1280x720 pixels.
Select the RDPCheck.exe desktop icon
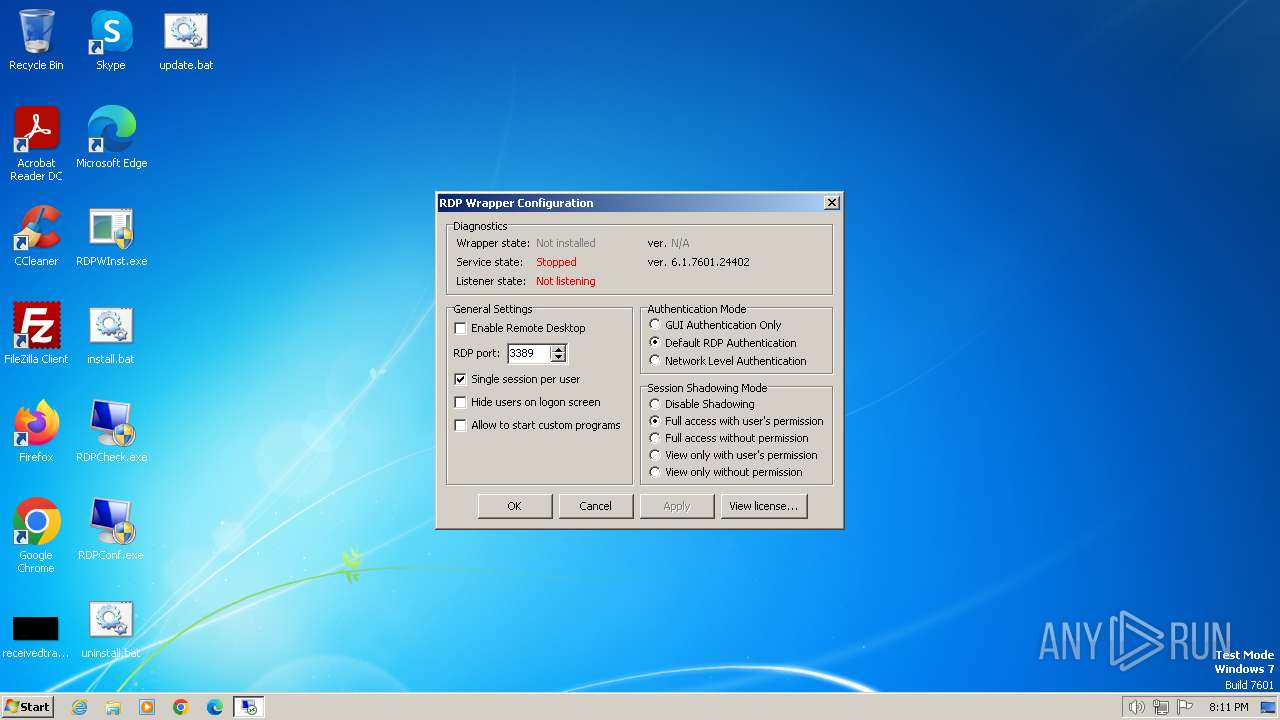click(x=111, y=432)
